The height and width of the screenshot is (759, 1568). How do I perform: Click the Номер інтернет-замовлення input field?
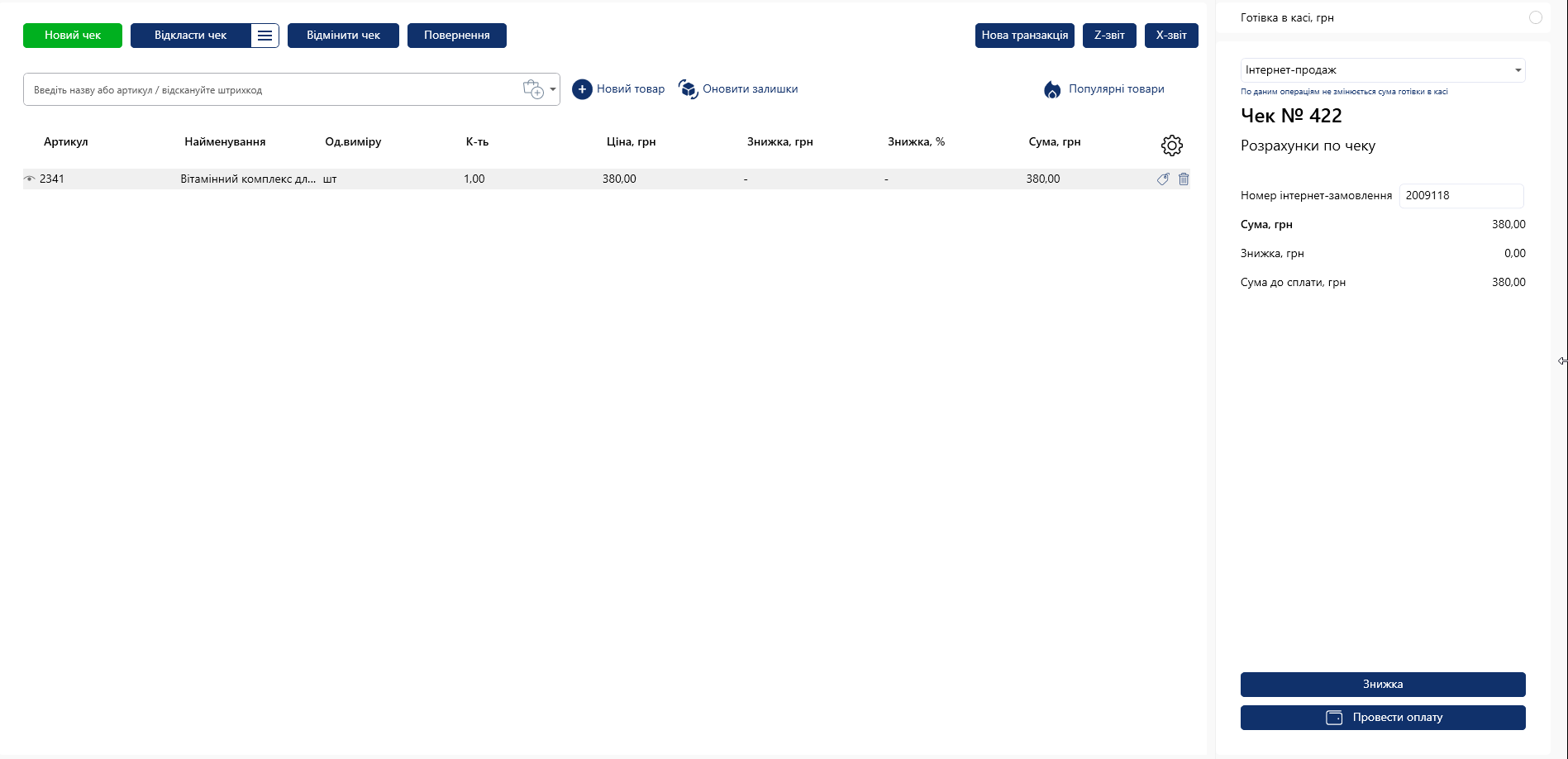[1461, 196]
